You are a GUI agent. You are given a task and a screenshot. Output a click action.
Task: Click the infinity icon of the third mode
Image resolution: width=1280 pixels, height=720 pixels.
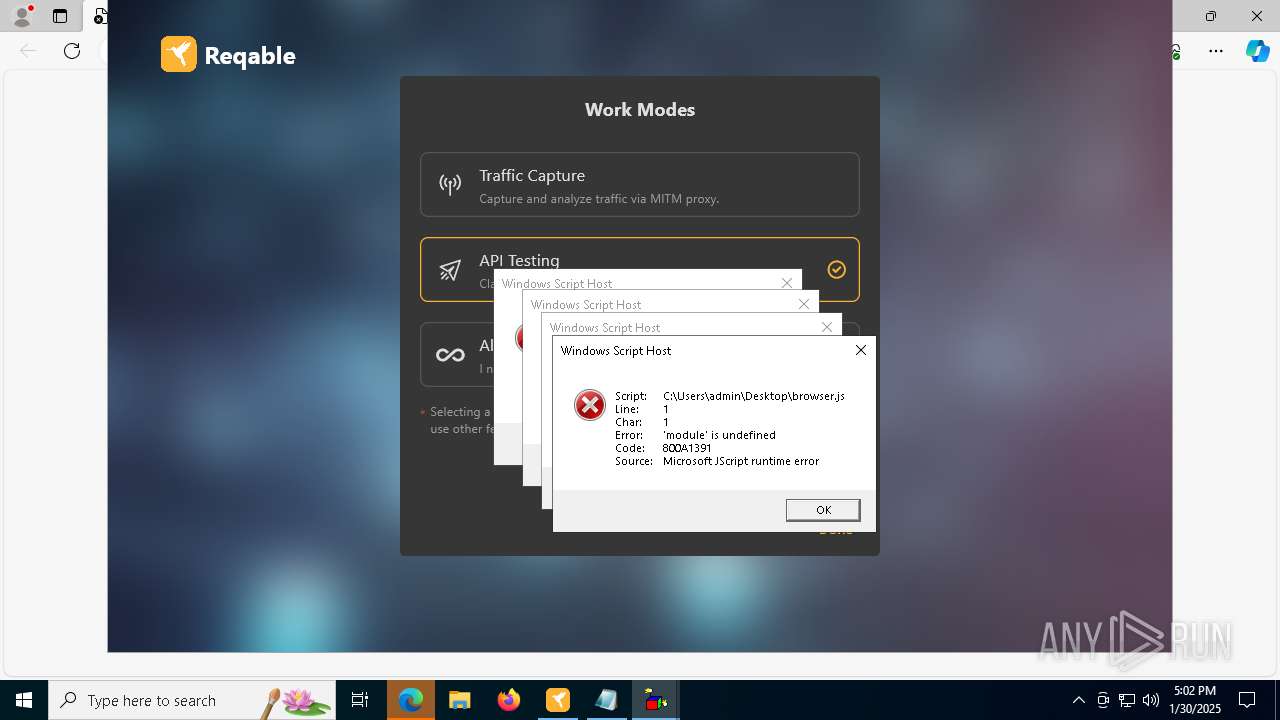(450, 355)
